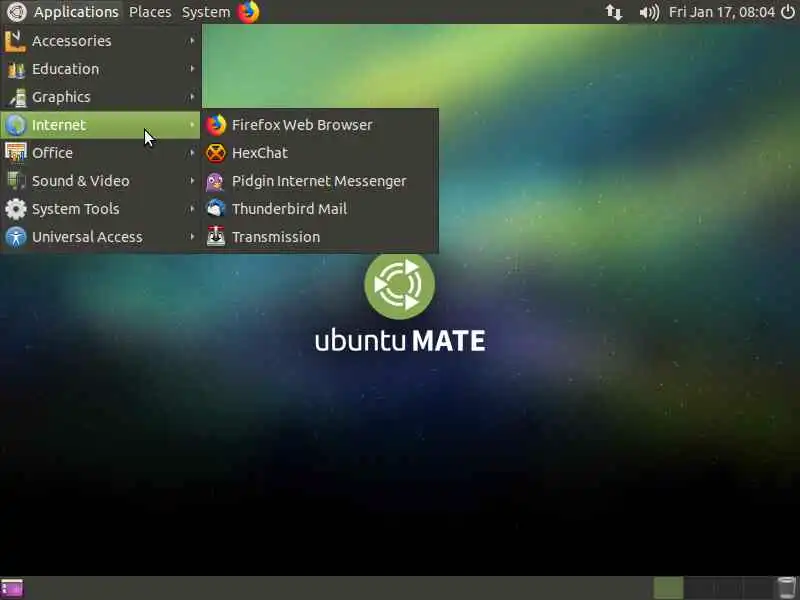Click the Accessories category icon
The height and width of the screenshot is (600, 800).
coord(15,41)
